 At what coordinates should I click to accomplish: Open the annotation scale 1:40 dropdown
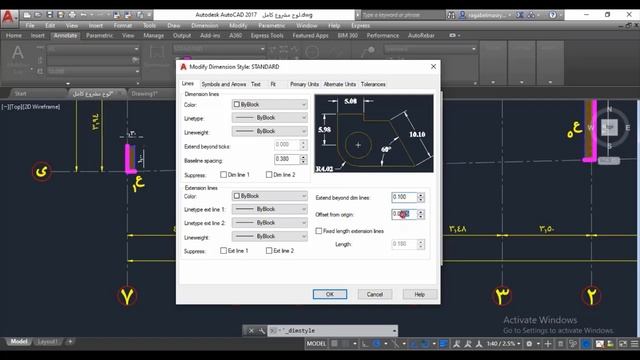(x=503, y=344)
